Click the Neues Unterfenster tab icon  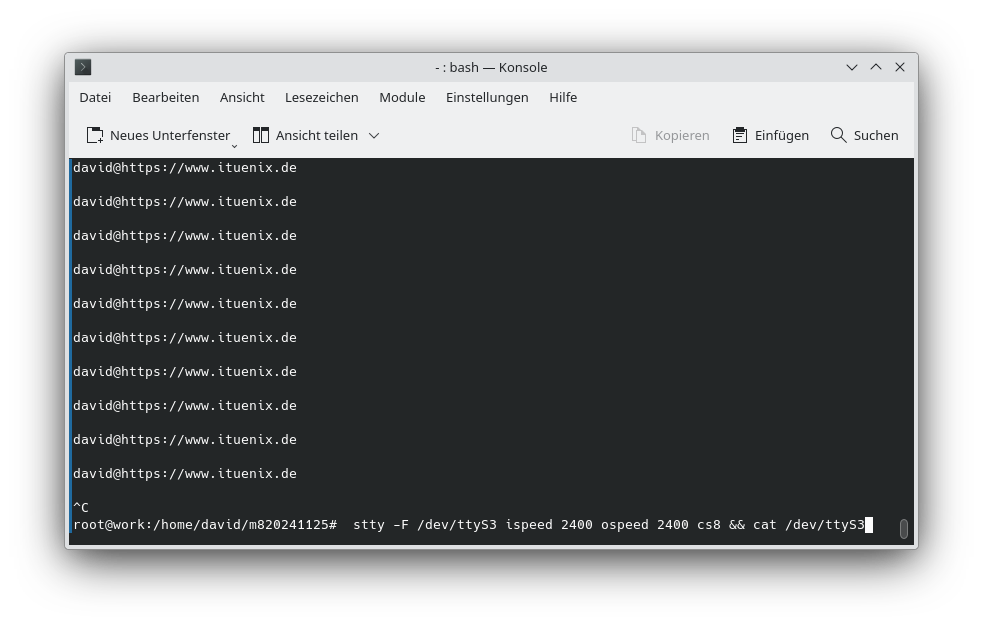95,135
